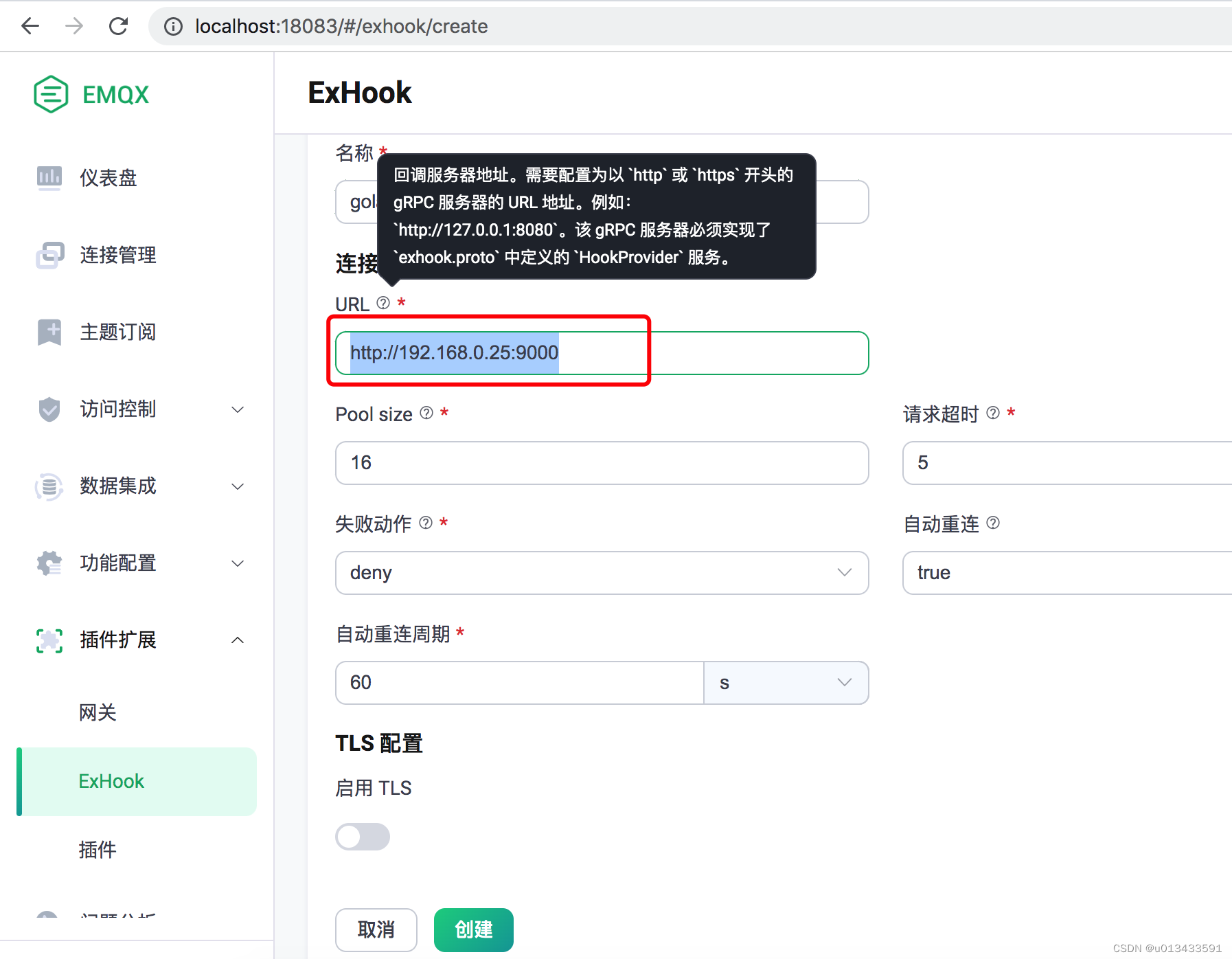Click inside the URL input field
1232x959 pixels.
601,352
